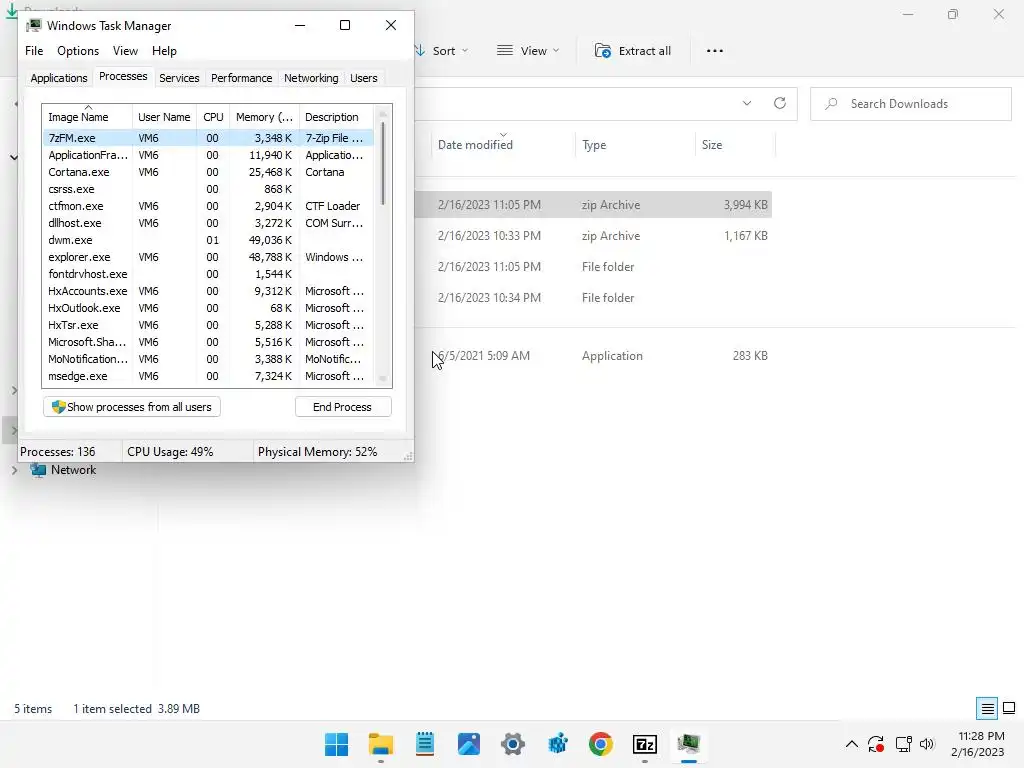Open the volume tray icon
This screenshot has height=768, width=1024.
pyautogui.click(x=927, y=744)
